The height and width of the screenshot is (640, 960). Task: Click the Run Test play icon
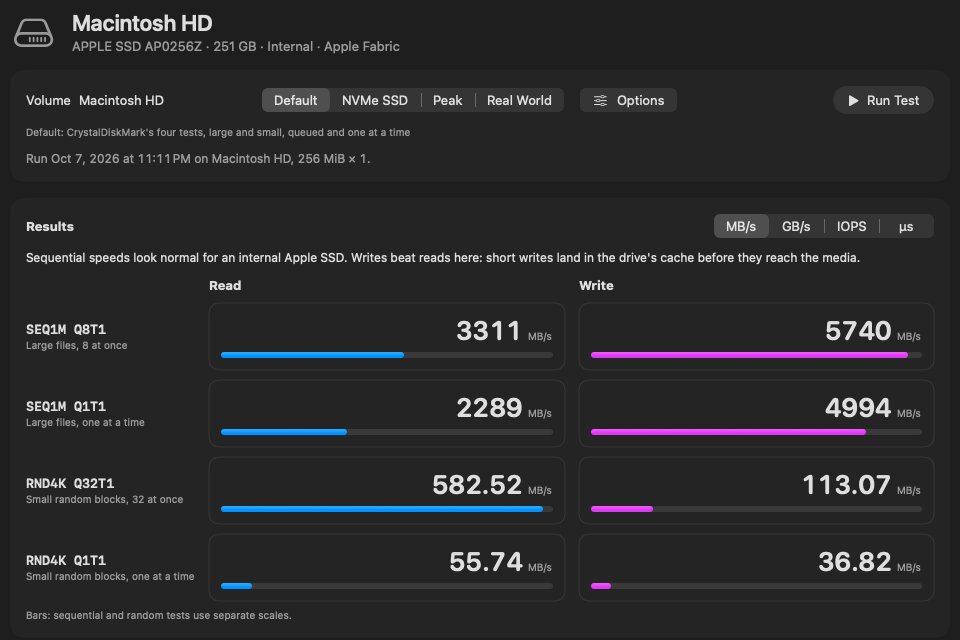point(853,100)
